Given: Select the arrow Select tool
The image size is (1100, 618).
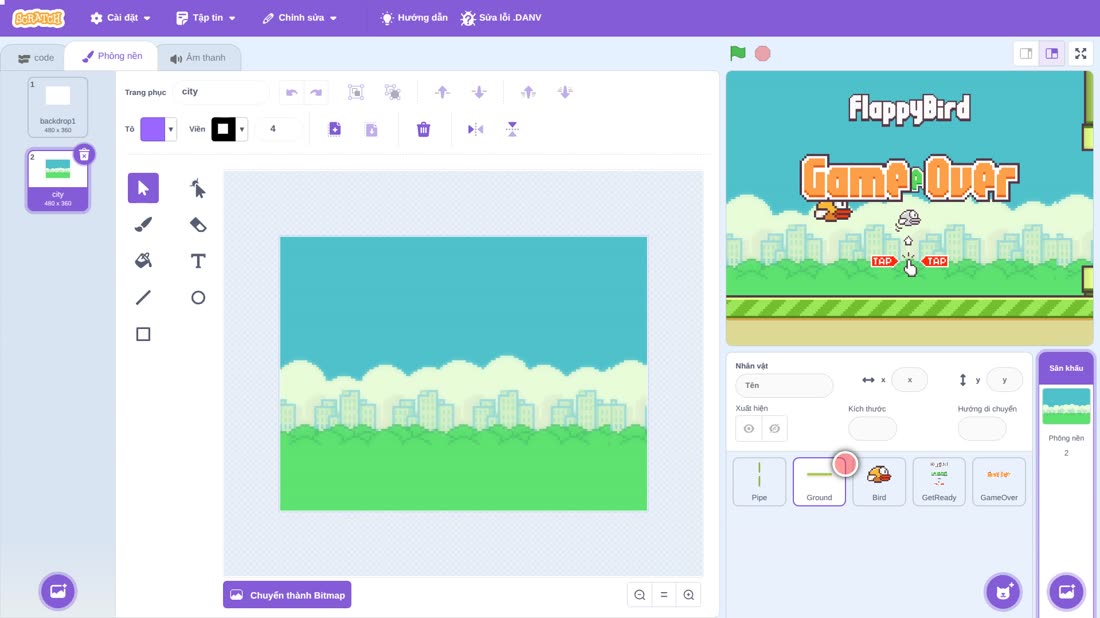Looking at the screenshot, I should click(x=143, y=188).
